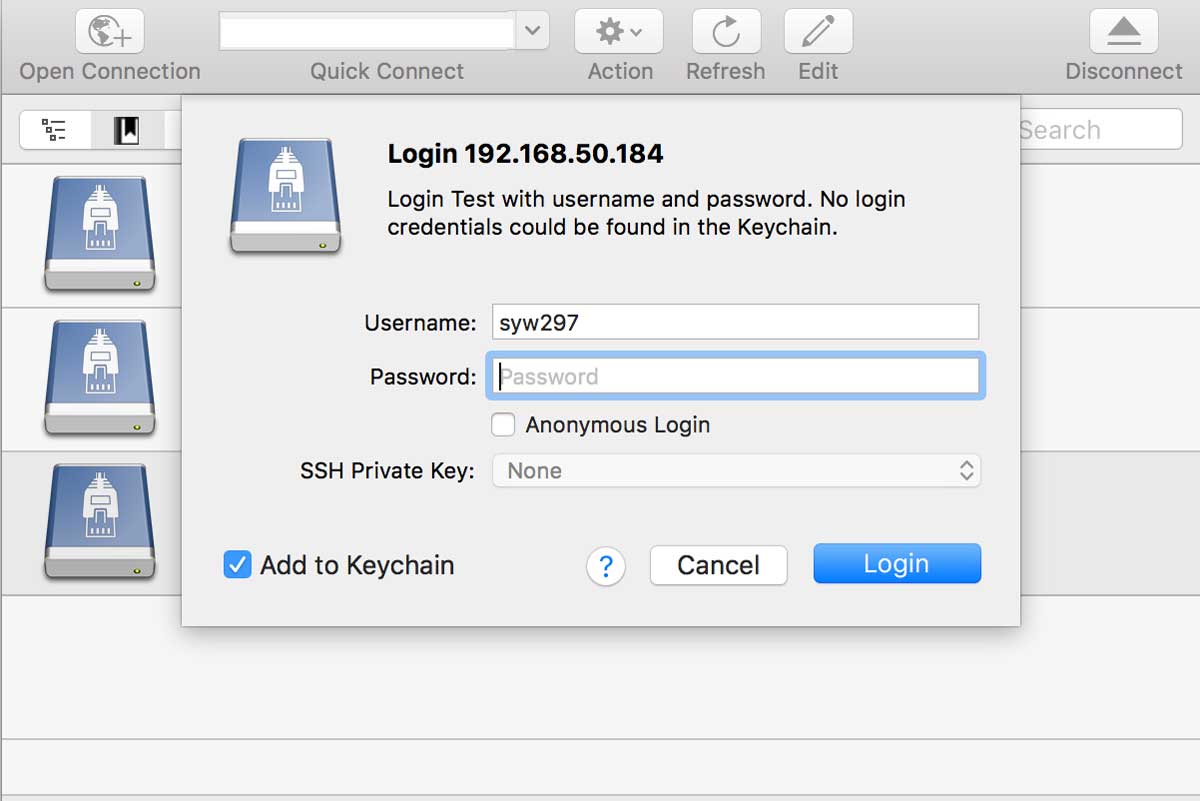1200x801 pixels.
Task: Switch to outline list view icon
Action: pos(54,130)
